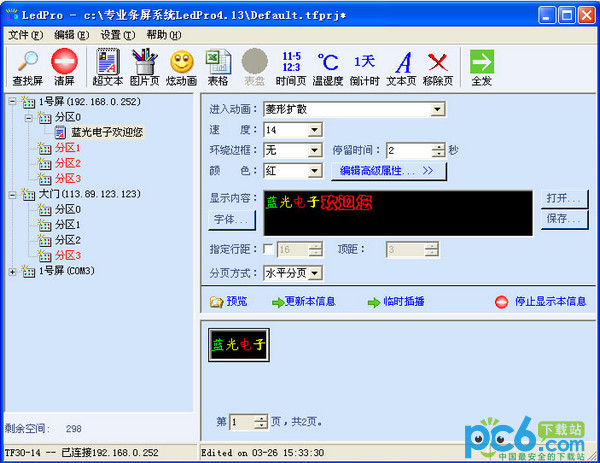Add a 文本页 text page
Screen dimensions: 600x463
(401, 68)
